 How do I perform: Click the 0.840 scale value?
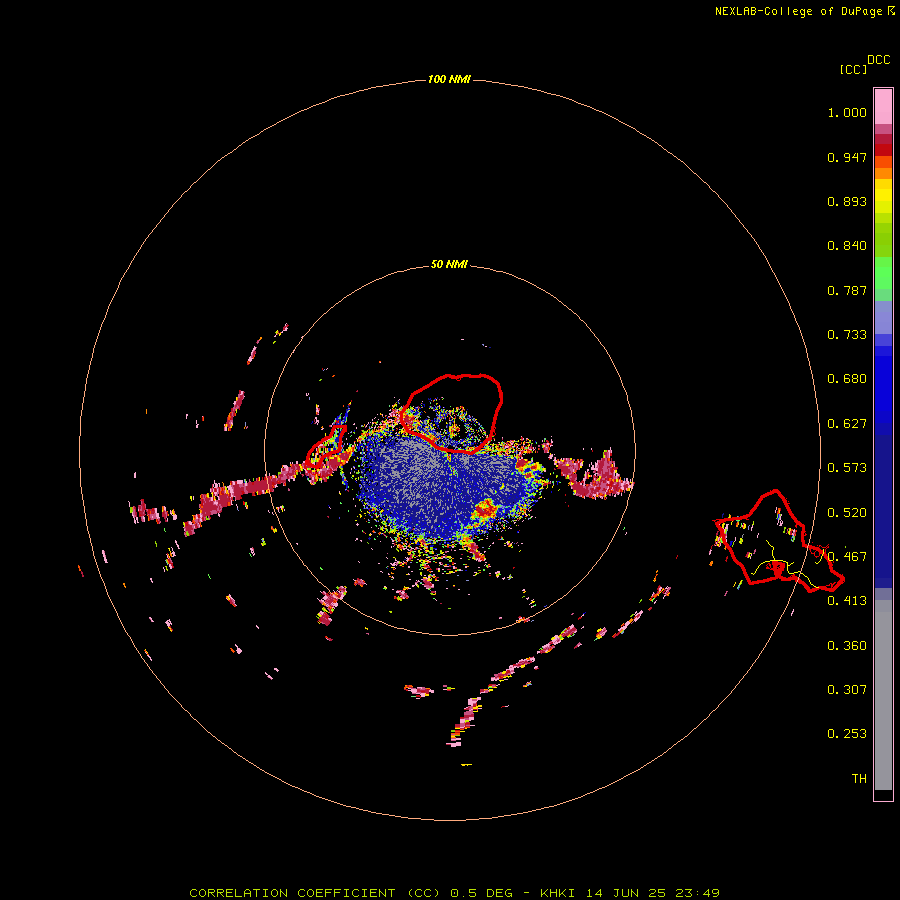click(x=847, y=246)
